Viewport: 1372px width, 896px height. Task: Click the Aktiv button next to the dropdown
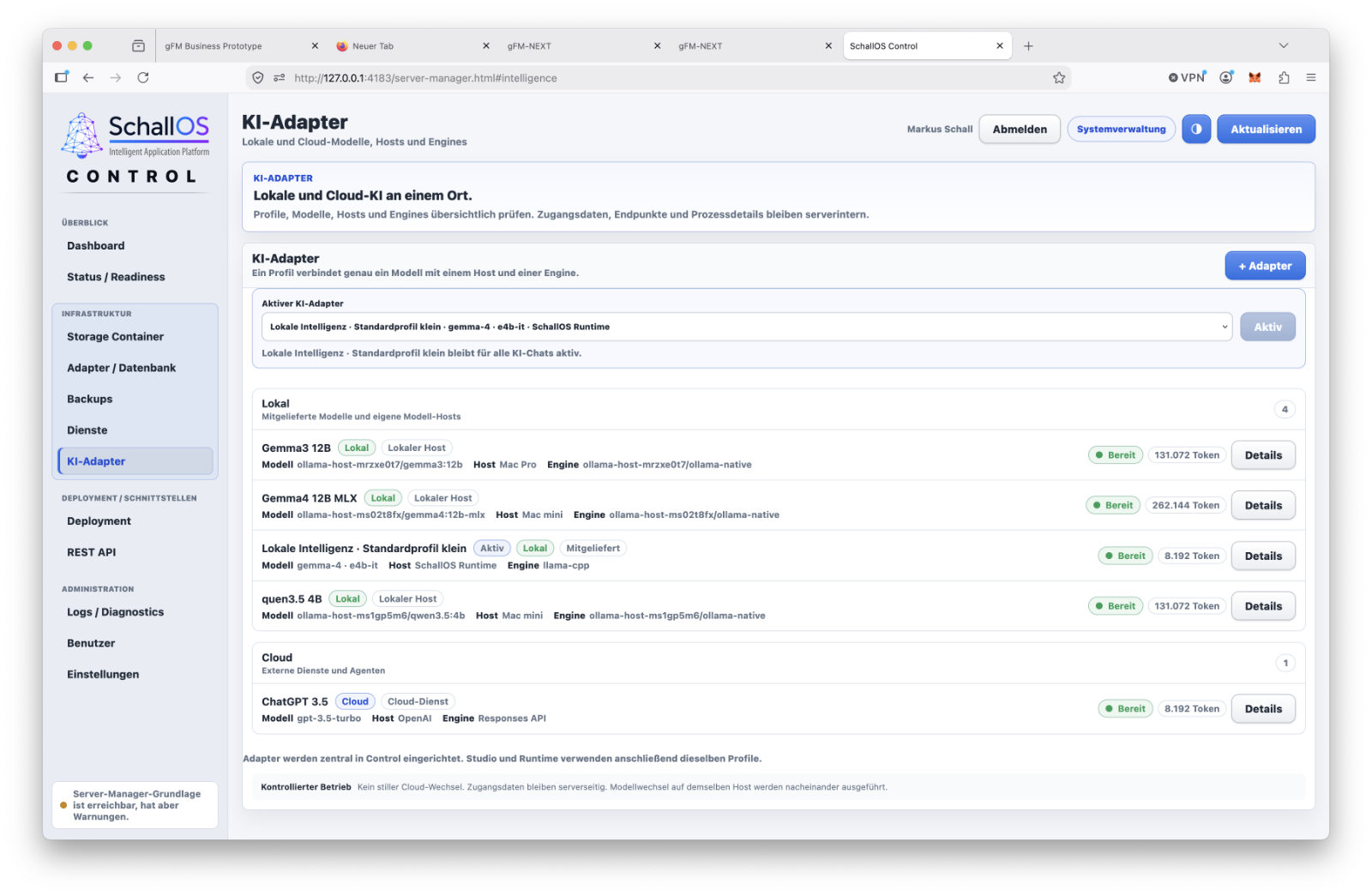1267,327
